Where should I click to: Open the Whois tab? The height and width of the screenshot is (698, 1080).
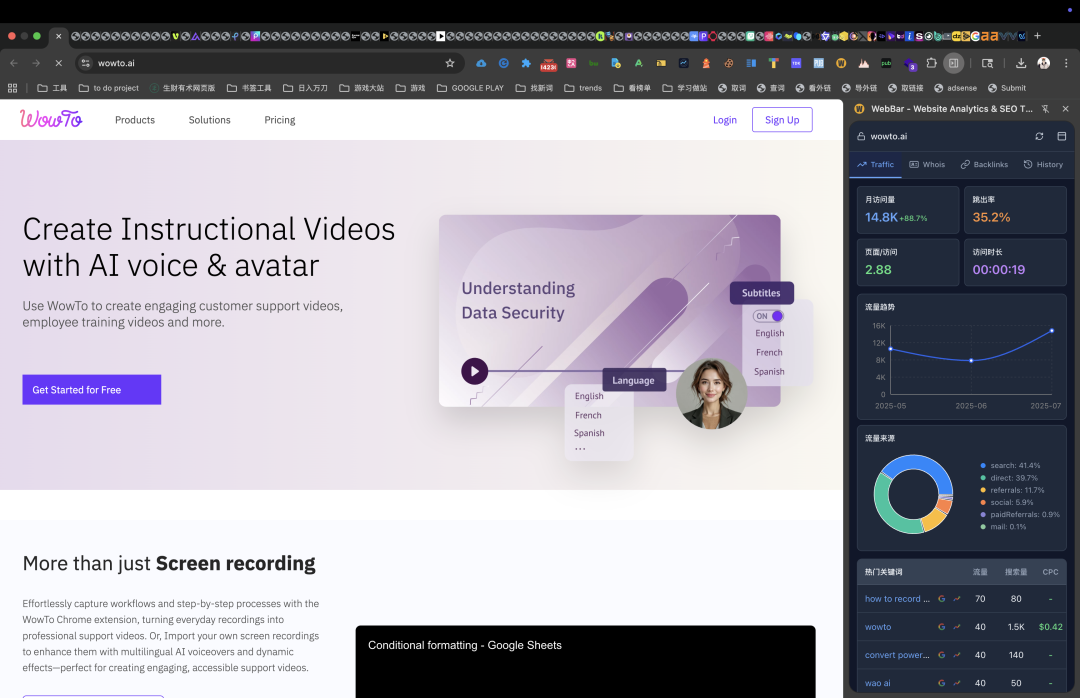tap(927, 165)
